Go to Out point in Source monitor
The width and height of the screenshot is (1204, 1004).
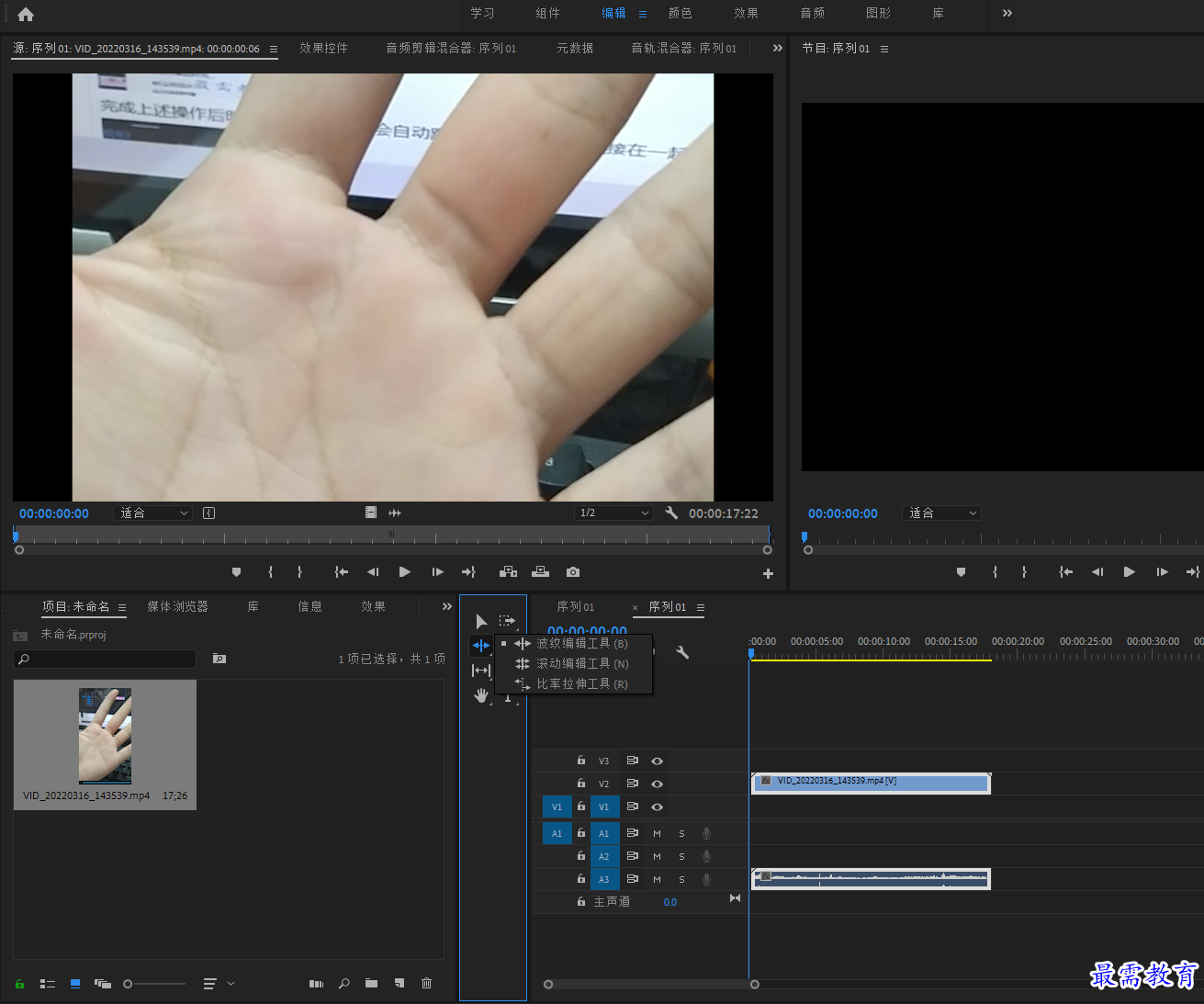coord(468,572)
